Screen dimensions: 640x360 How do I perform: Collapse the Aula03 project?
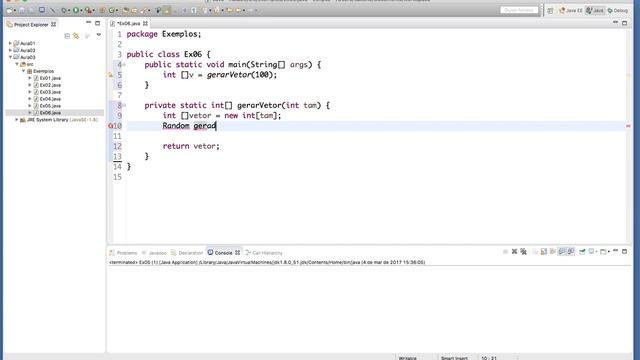pyautogui.click(x=10, y=57)
